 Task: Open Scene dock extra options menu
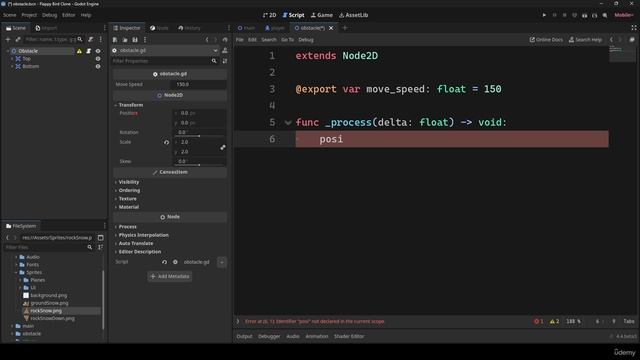point(100,40)
